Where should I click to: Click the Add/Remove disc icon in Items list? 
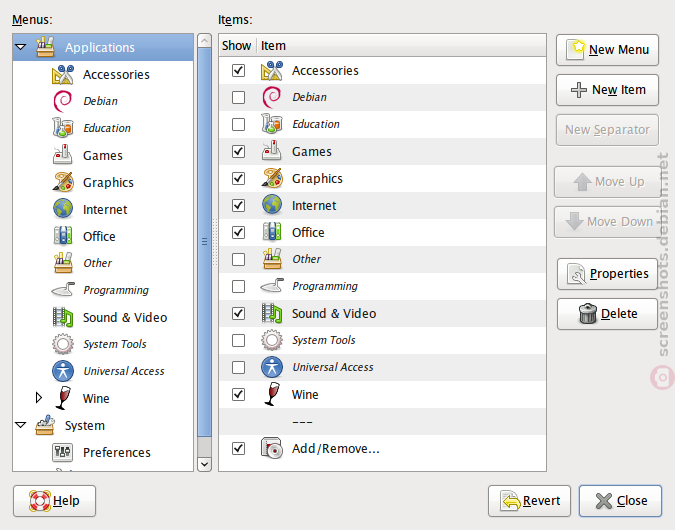pos(272,448)
